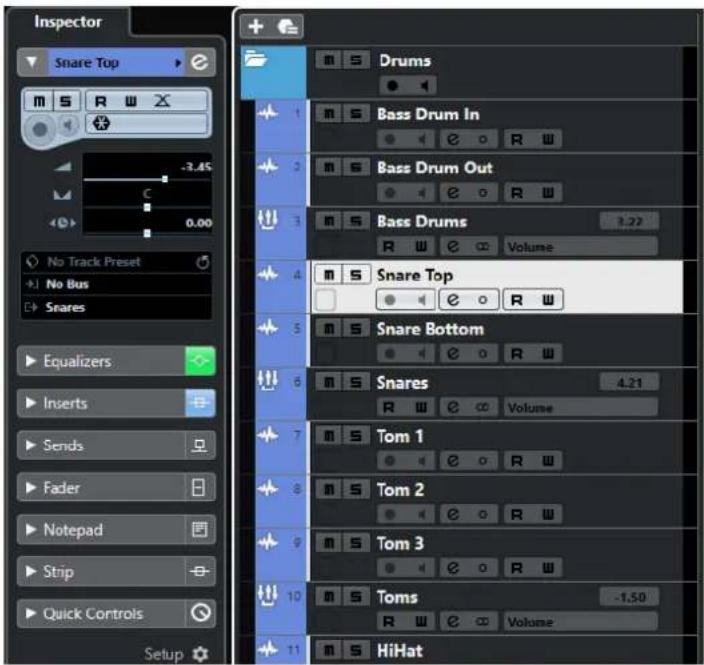Record enable the Bass Drum In track
Screen dimensions: 704x665
coord(390,139)
